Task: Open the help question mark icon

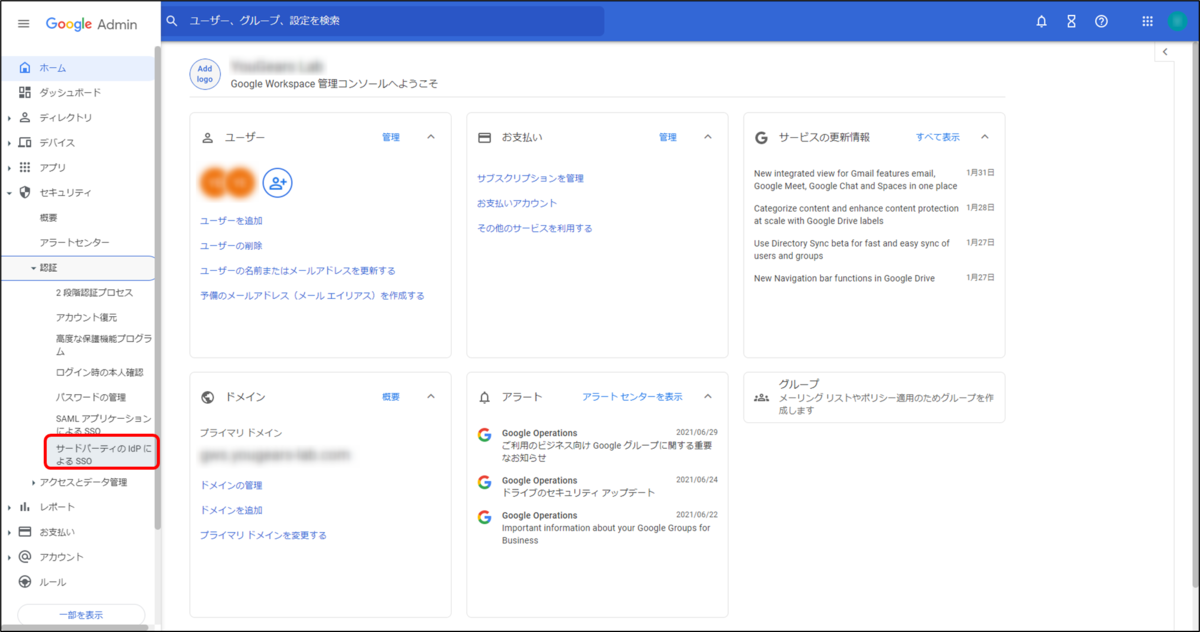Action: pos(1101,21)
